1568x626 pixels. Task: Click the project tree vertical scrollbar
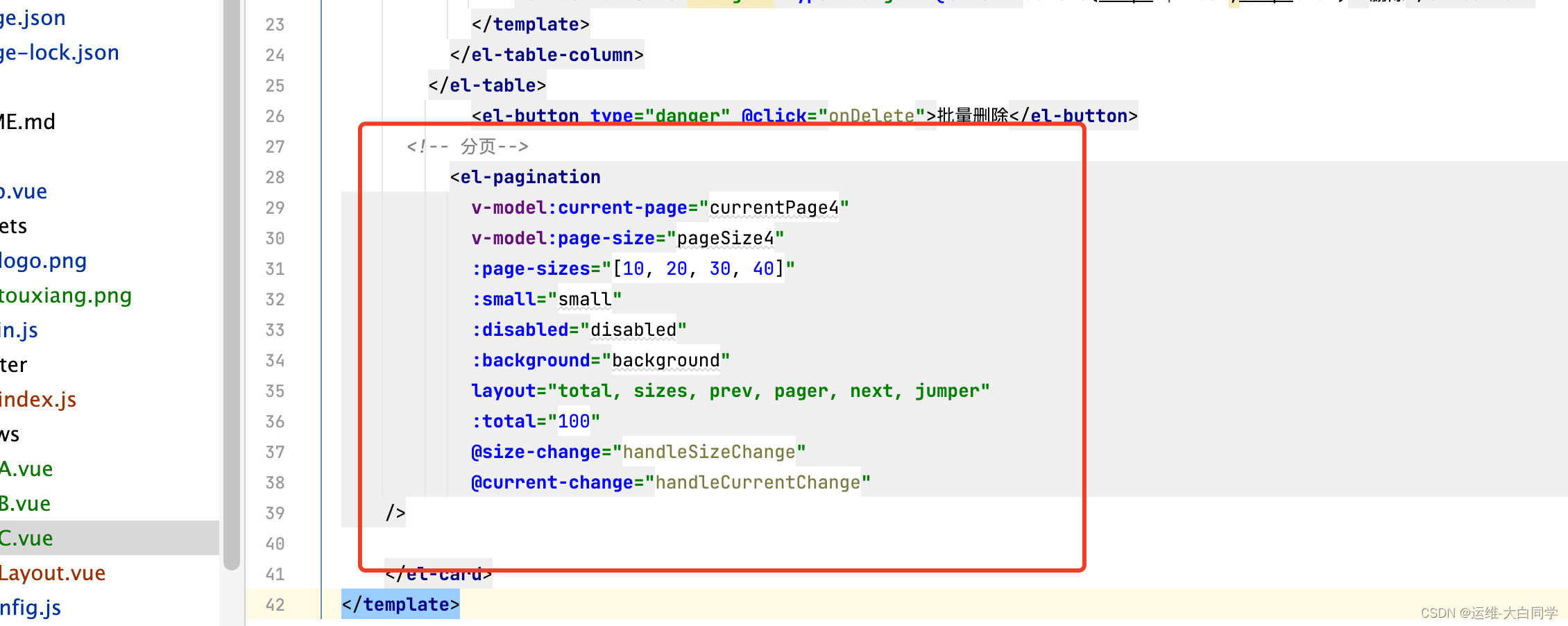(232, 285)
